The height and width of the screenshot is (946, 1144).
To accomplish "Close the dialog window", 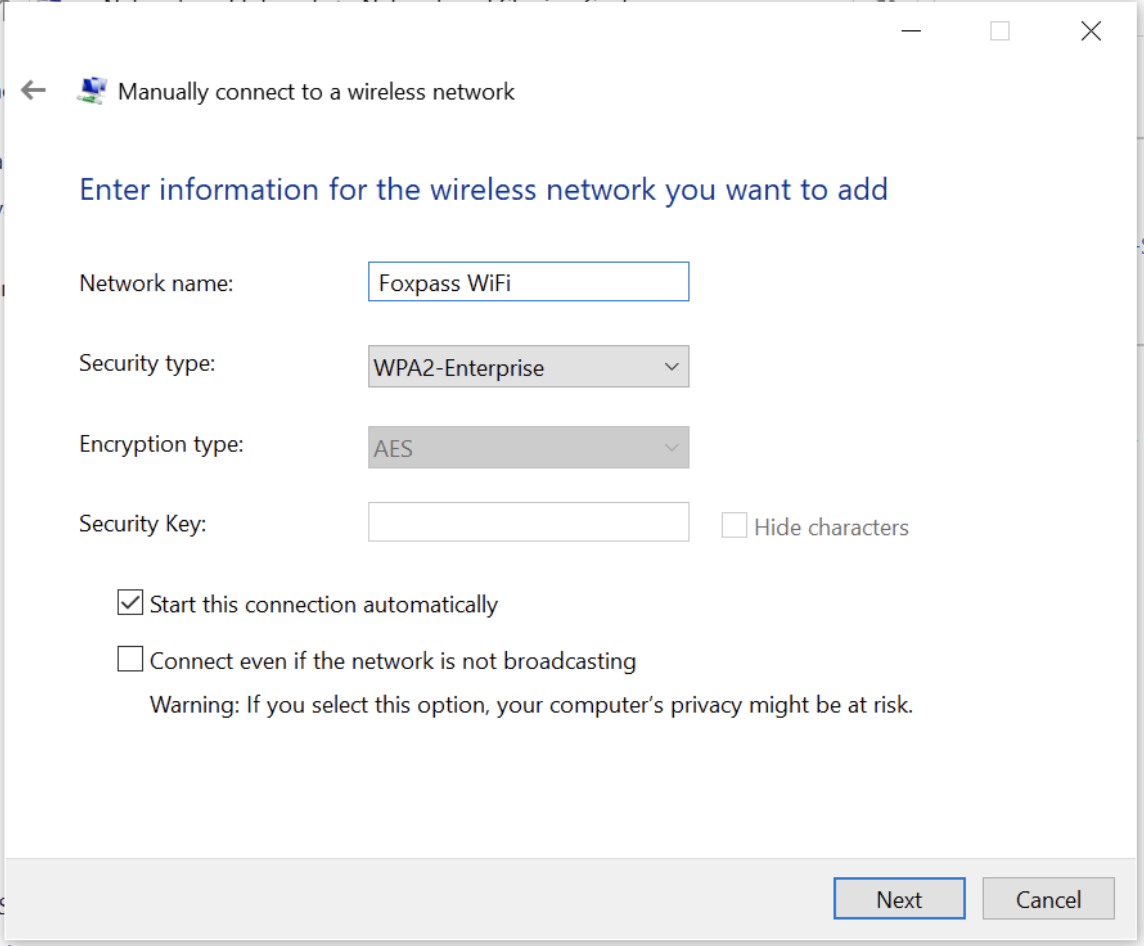I will 1091,31.
